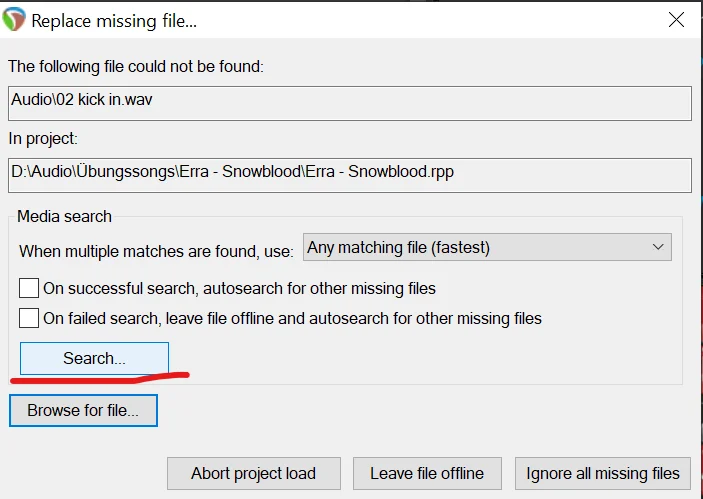Click the chevron arrow of the matches dropdown
This screenshot has width=703, height=499.
(657, 247)
